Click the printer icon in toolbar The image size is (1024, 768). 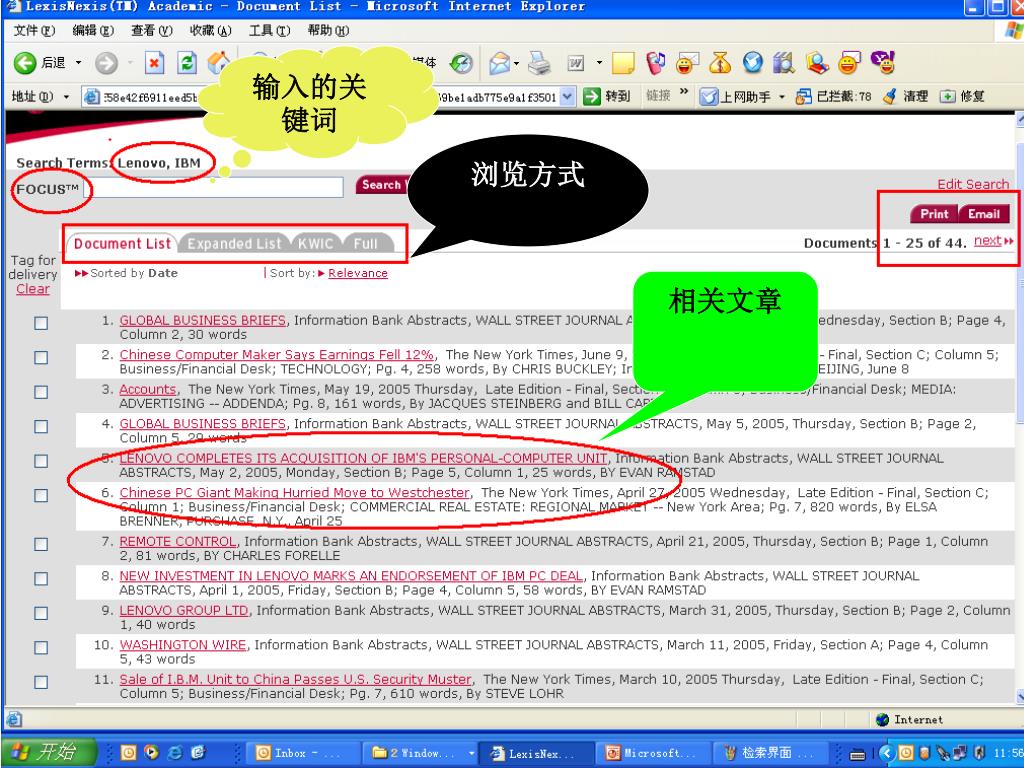point(539,63)
